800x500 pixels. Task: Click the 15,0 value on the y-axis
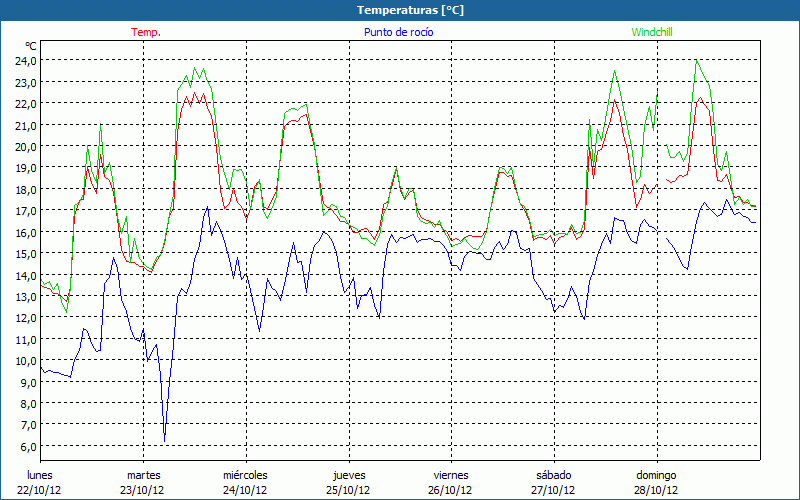(x=26, y=254)
